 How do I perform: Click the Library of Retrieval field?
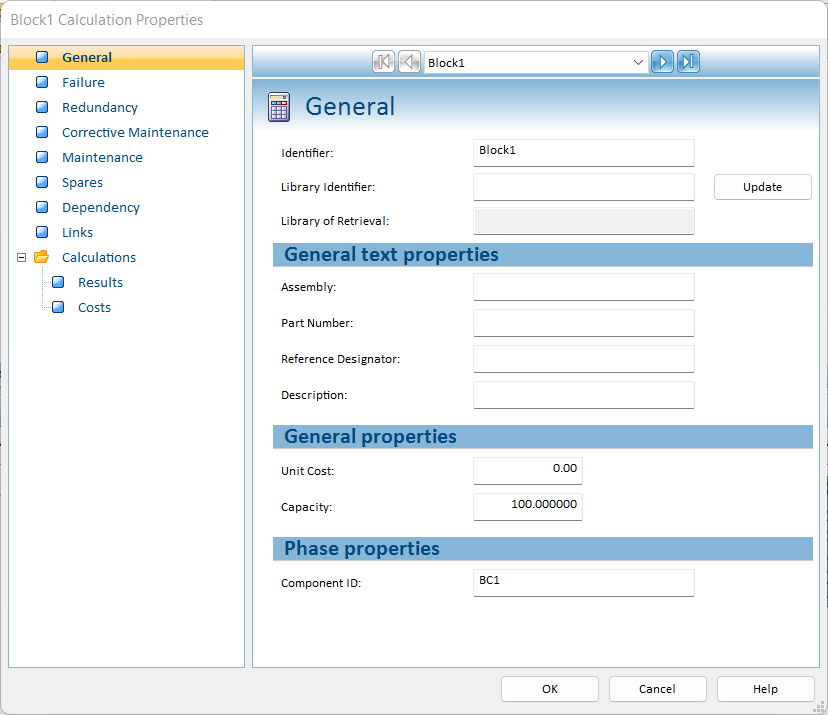(x=584, y=221)
